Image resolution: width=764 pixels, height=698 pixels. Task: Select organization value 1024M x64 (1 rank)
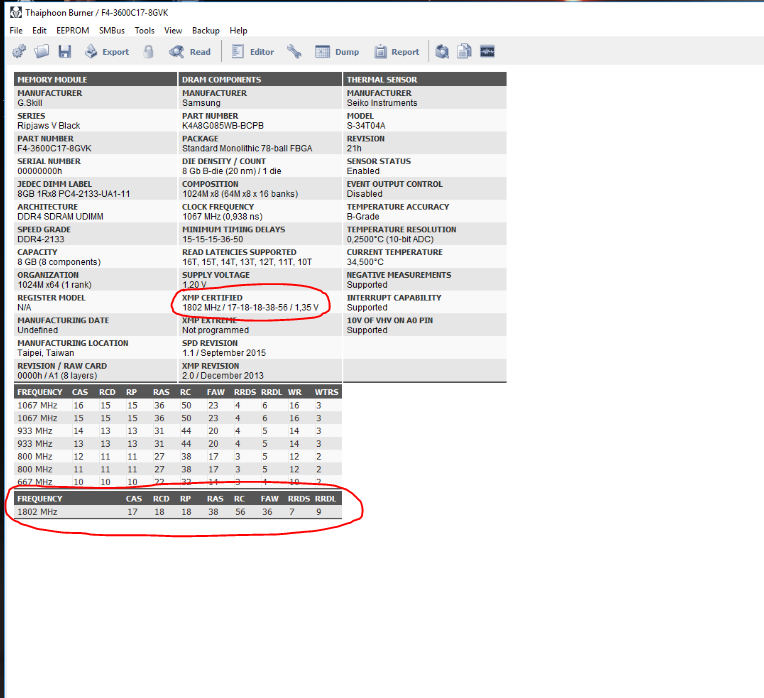[x=55, y=284]
